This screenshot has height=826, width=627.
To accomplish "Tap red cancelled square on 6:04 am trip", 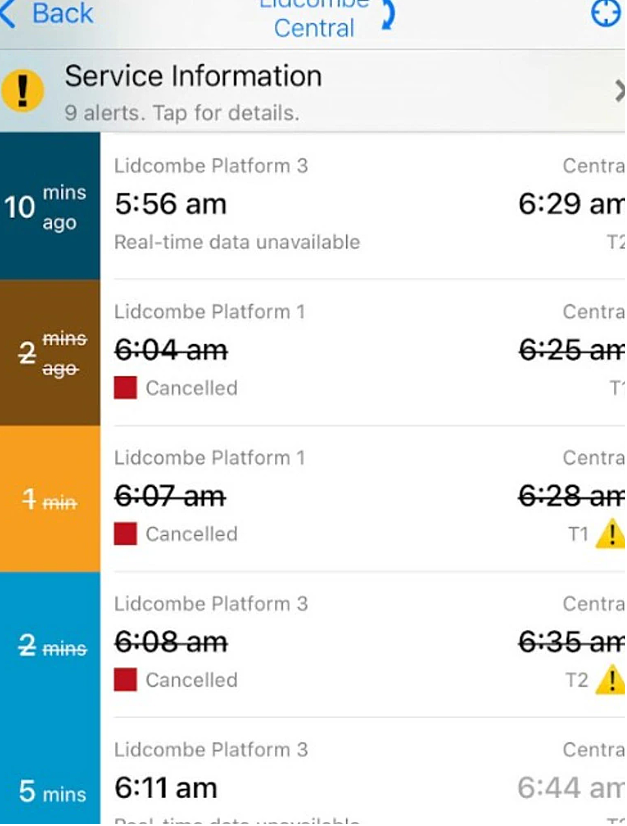I will [x=125, y=388].
